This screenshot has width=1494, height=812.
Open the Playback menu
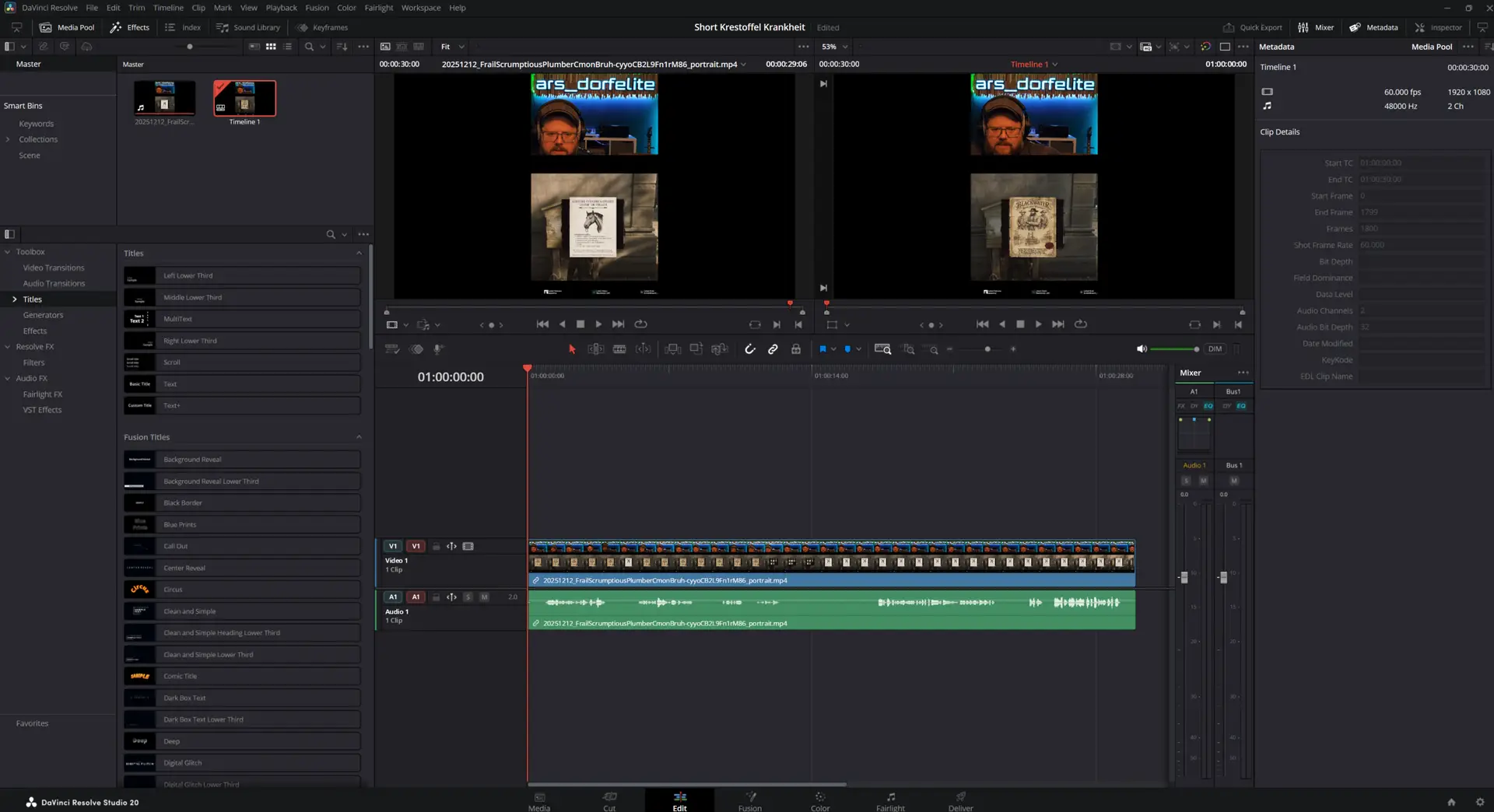[281, 8]
